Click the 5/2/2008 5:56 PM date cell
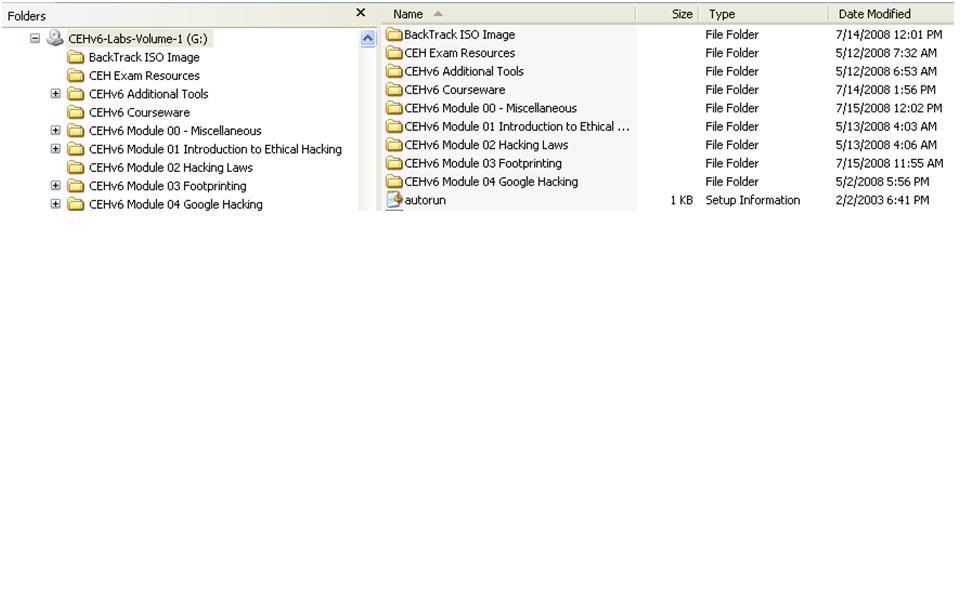 (882, 182)
